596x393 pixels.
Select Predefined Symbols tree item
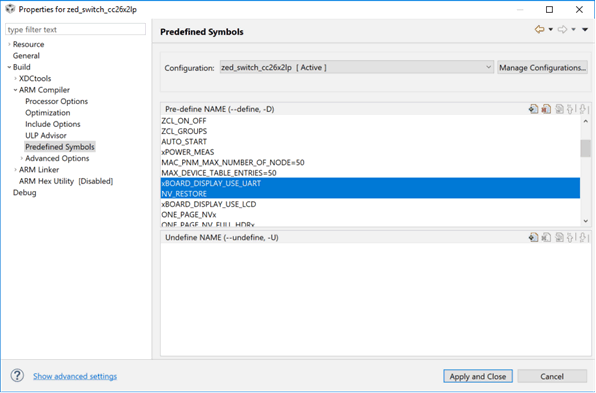pyautogui.click(x=60, y=147)
